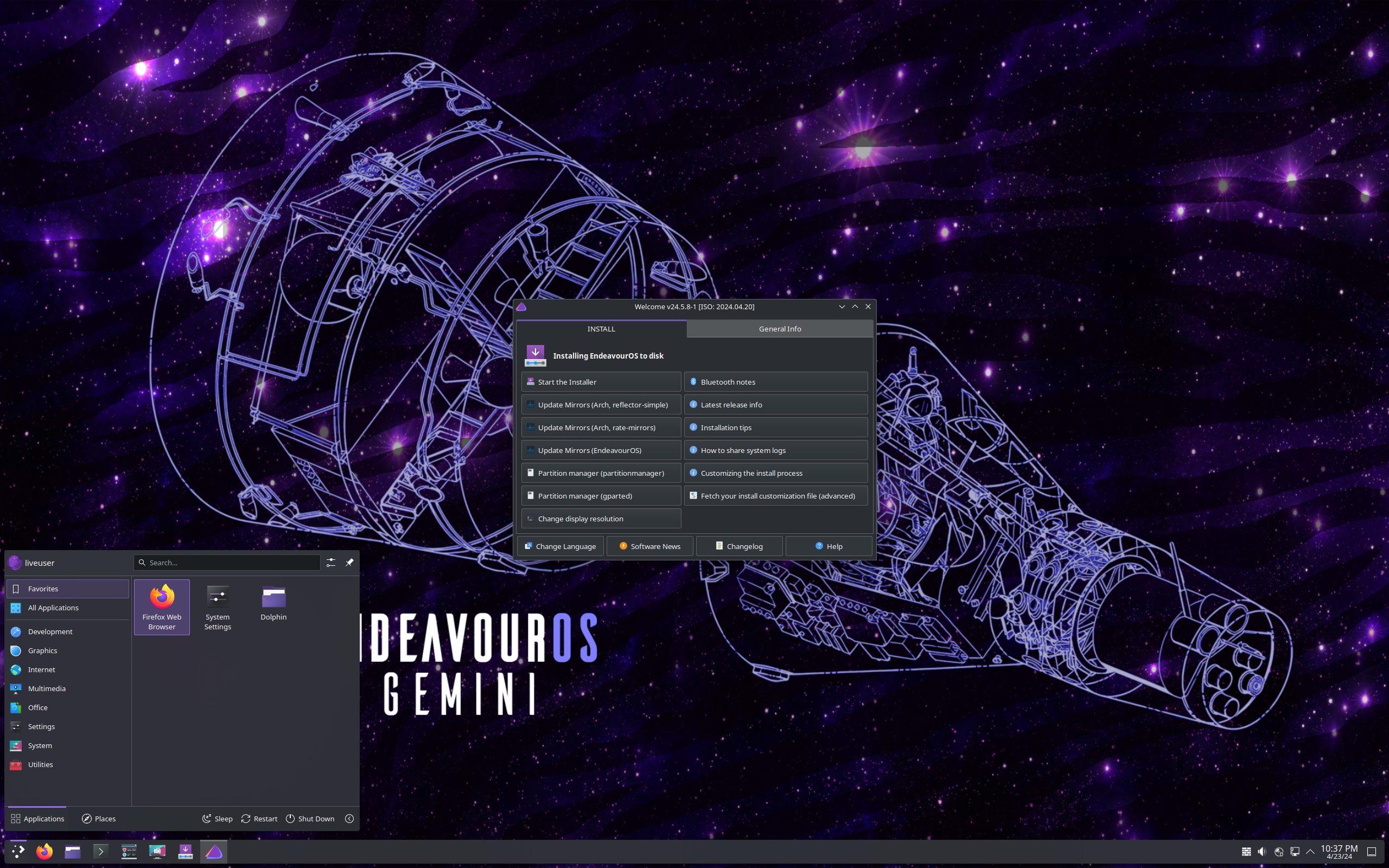This screenshot has width=1389, height=868.
Task: Open the Internet category in launcher
Action: (x=41, y=669)
